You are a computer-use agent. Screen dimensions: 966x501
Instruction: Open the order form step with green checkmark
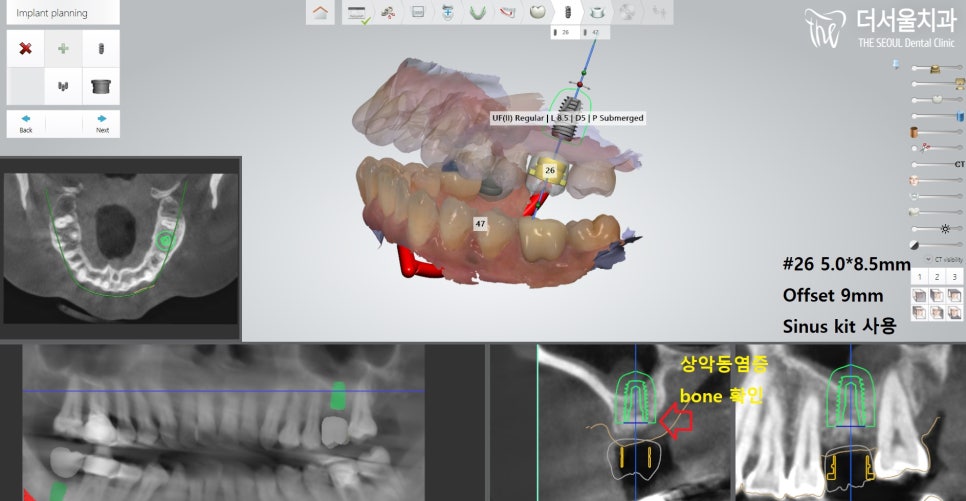(x=357, y=13)
